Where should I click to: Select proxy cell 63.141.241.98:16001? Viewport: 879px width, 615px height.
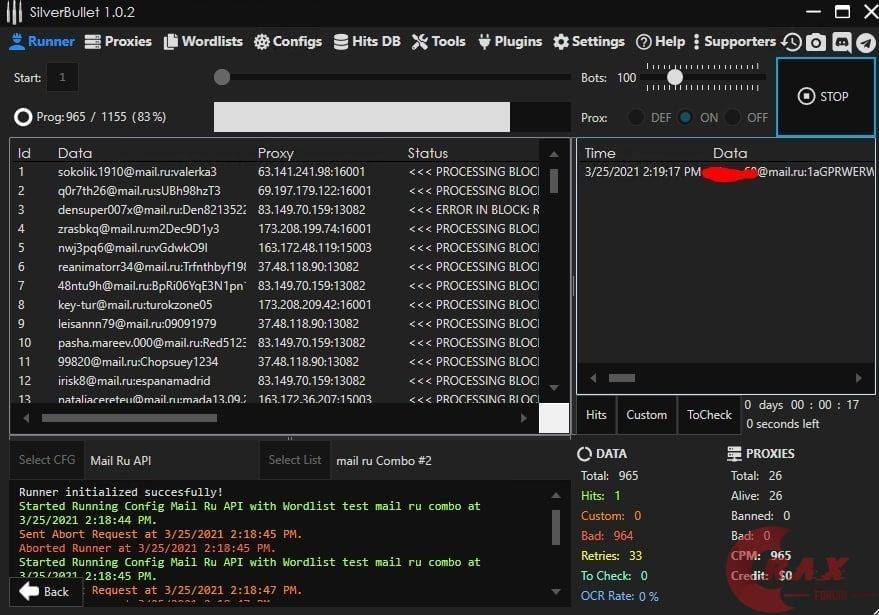[x=311, y=172]
